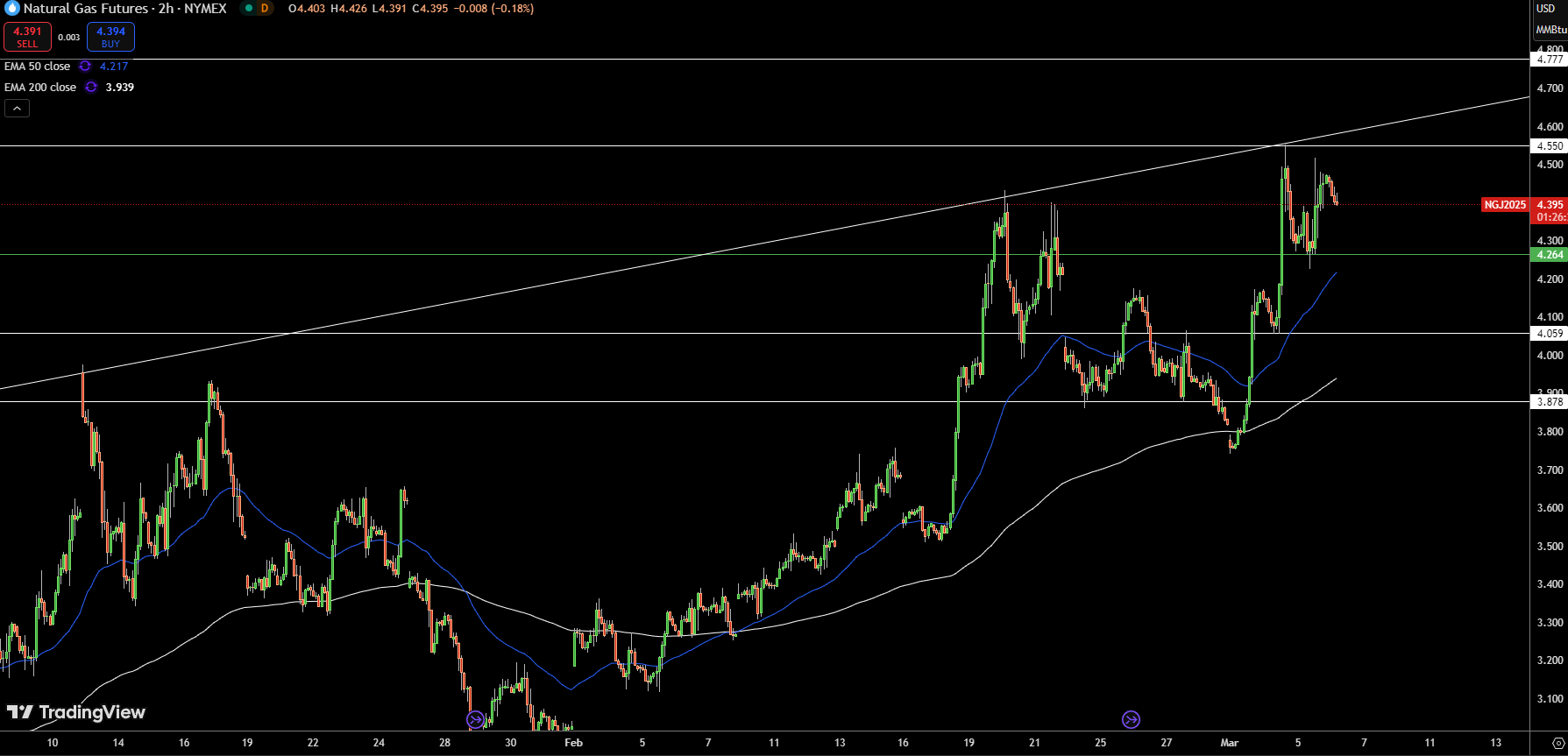Click the orange D delayed-data badge
The width and height of the screenshot is (1568, 756).
click(x=265, y=9)
